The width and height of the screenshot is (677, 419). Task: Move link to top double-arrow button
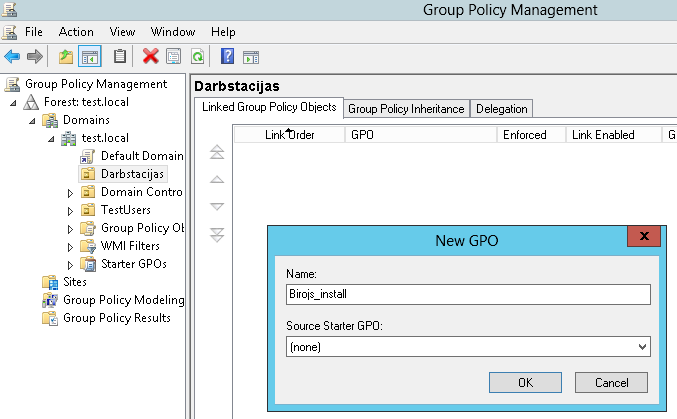click(x=217, y=152)
